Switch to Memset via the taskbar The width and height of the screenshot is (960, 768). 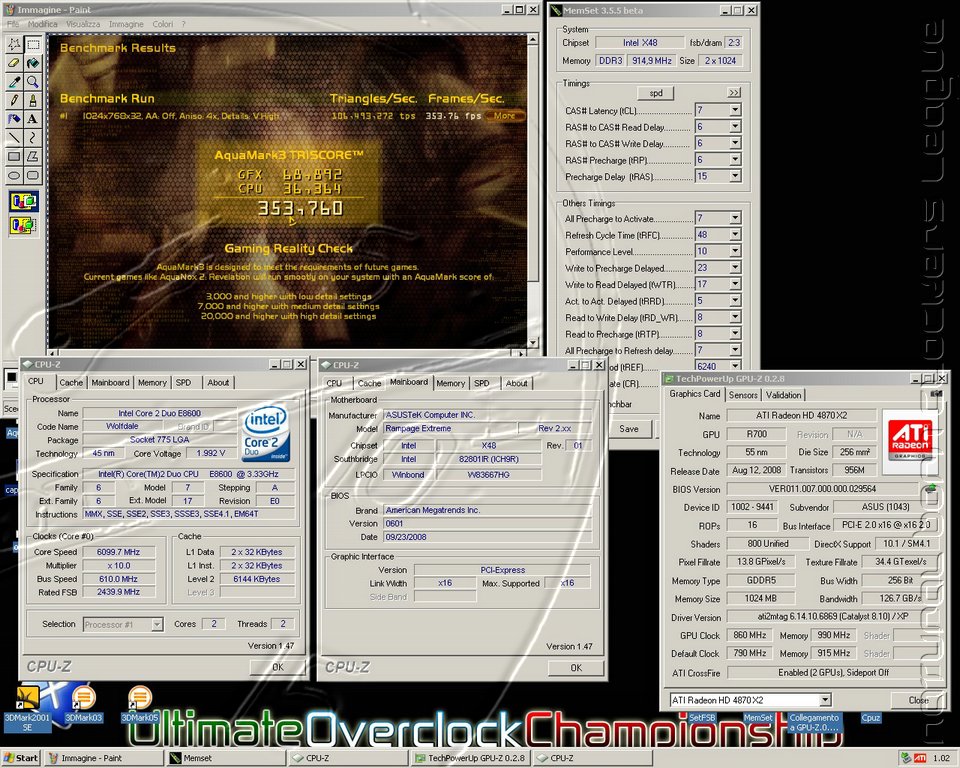[224, 758]
